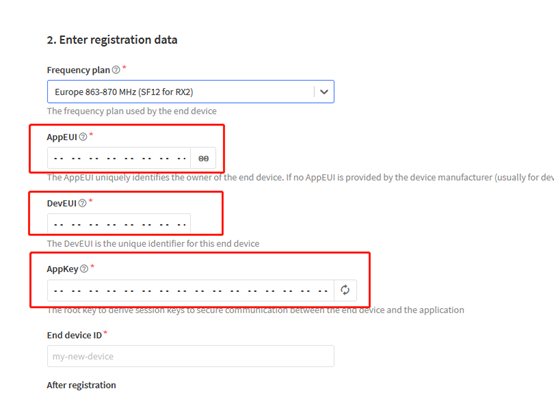The height and width of the screenshot is (393, 554).
Task: Focus the AppEUI hex input field
Action: pos(119,158)
